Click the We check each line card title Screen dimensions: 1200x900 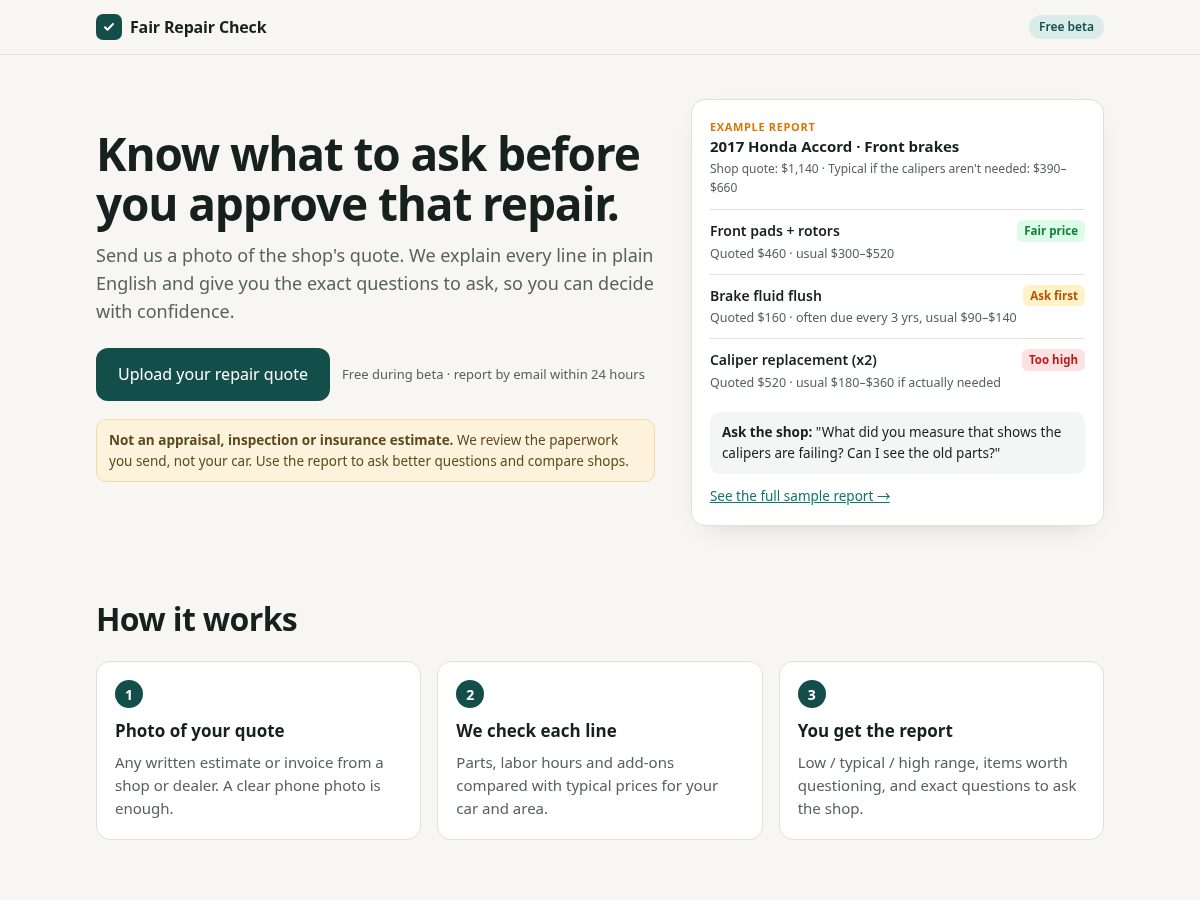(x=536, y=731)
